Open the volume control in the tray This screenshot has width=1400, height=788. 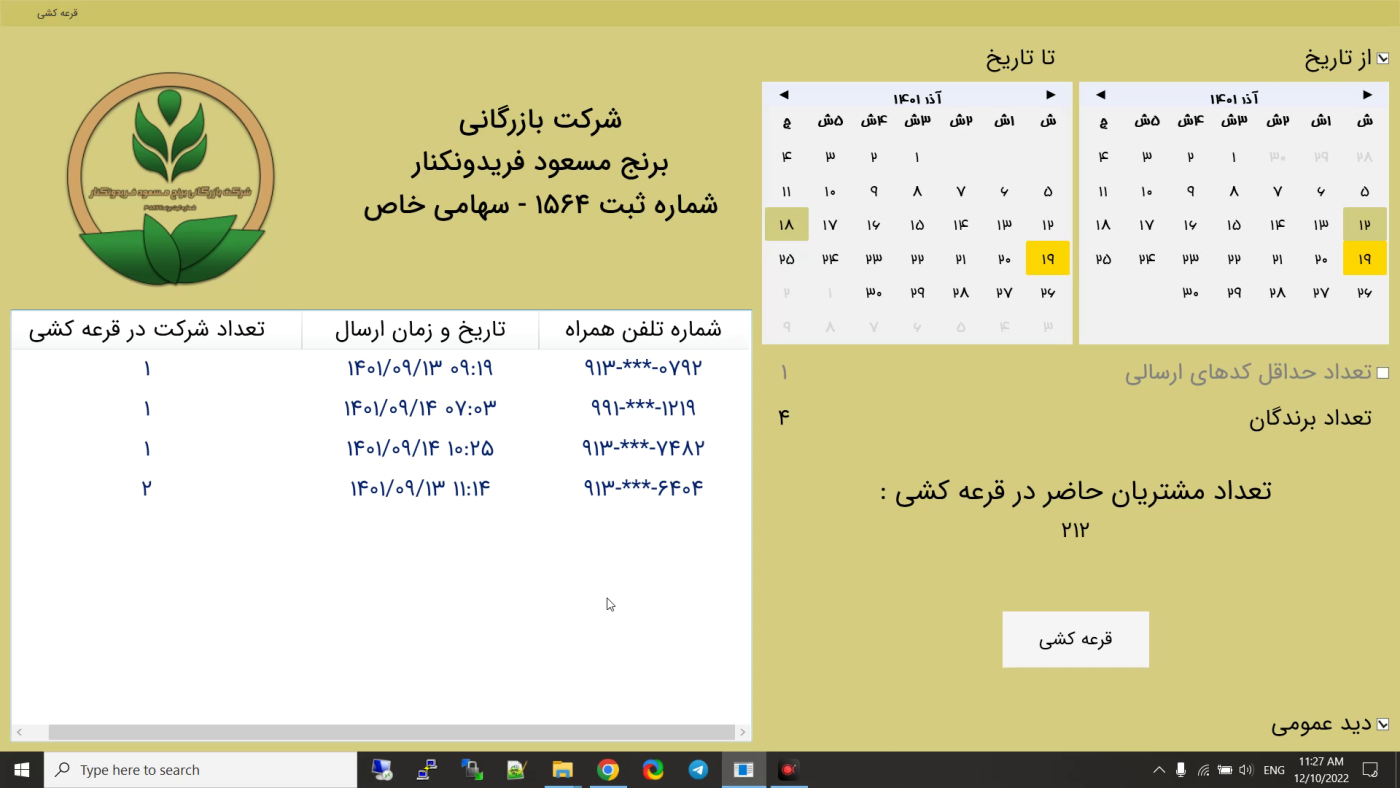(x=1246, y=770)
